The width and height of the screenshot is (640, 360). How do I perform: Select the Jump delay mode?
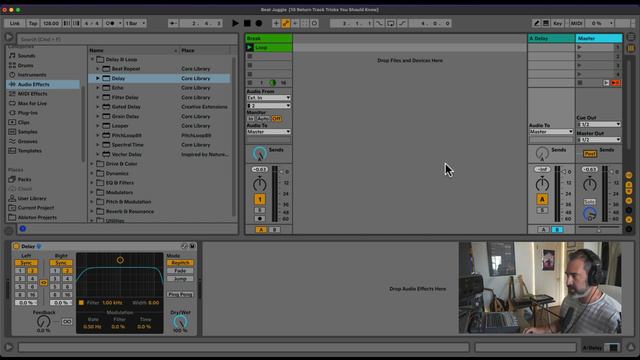pyautogui.click(x=180, y=279)
